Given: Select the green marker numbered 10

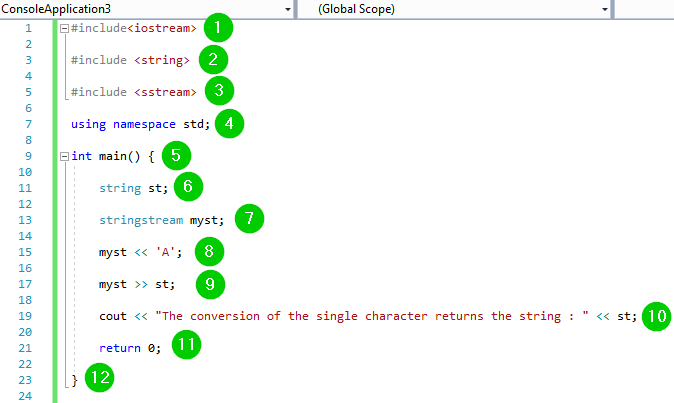Looking at the screenshot, I should pos(656,316).
